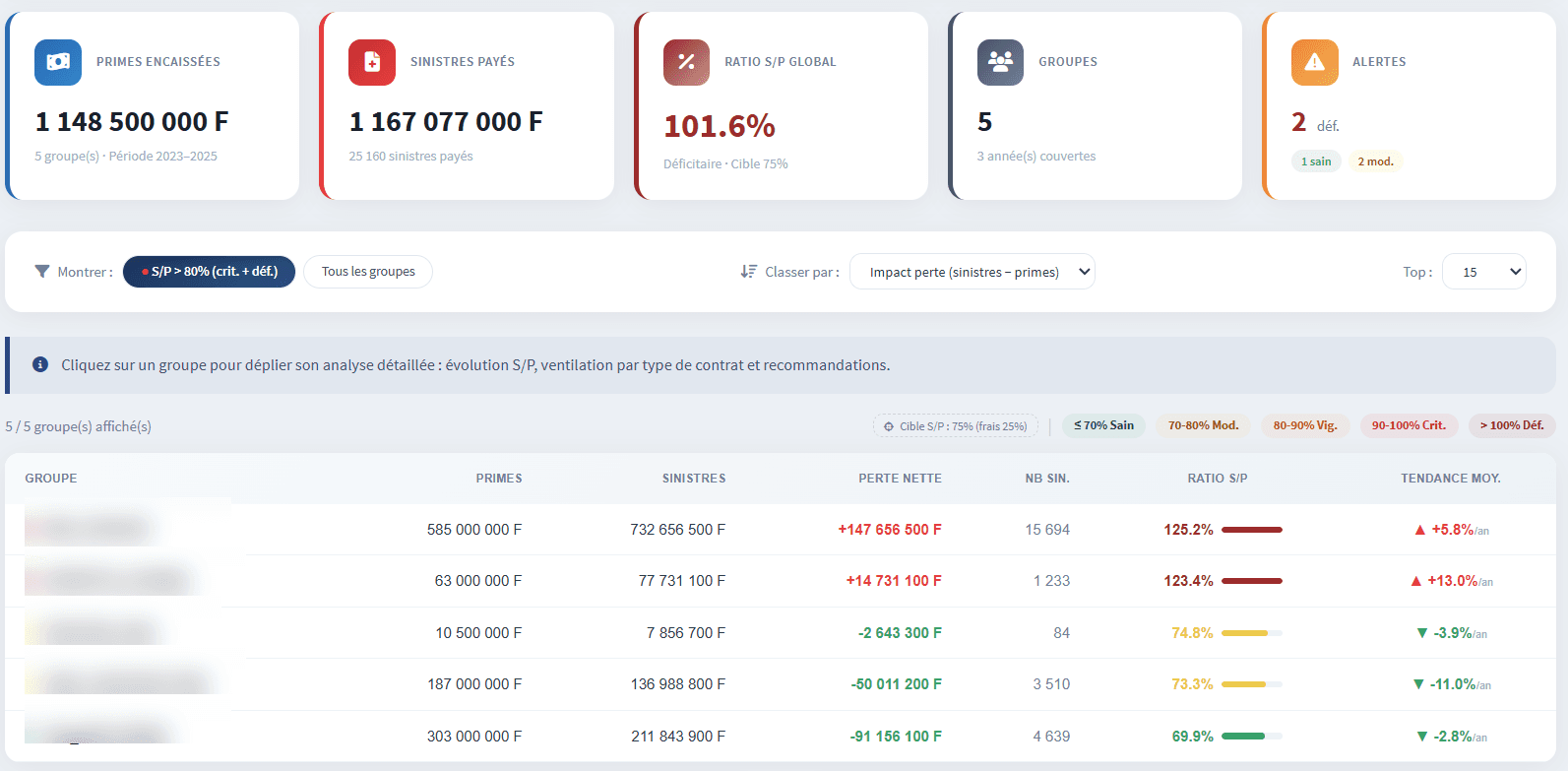Click the 73.3% yellow ratio bar
The image size is (1568, 771).
(1252, 684)
